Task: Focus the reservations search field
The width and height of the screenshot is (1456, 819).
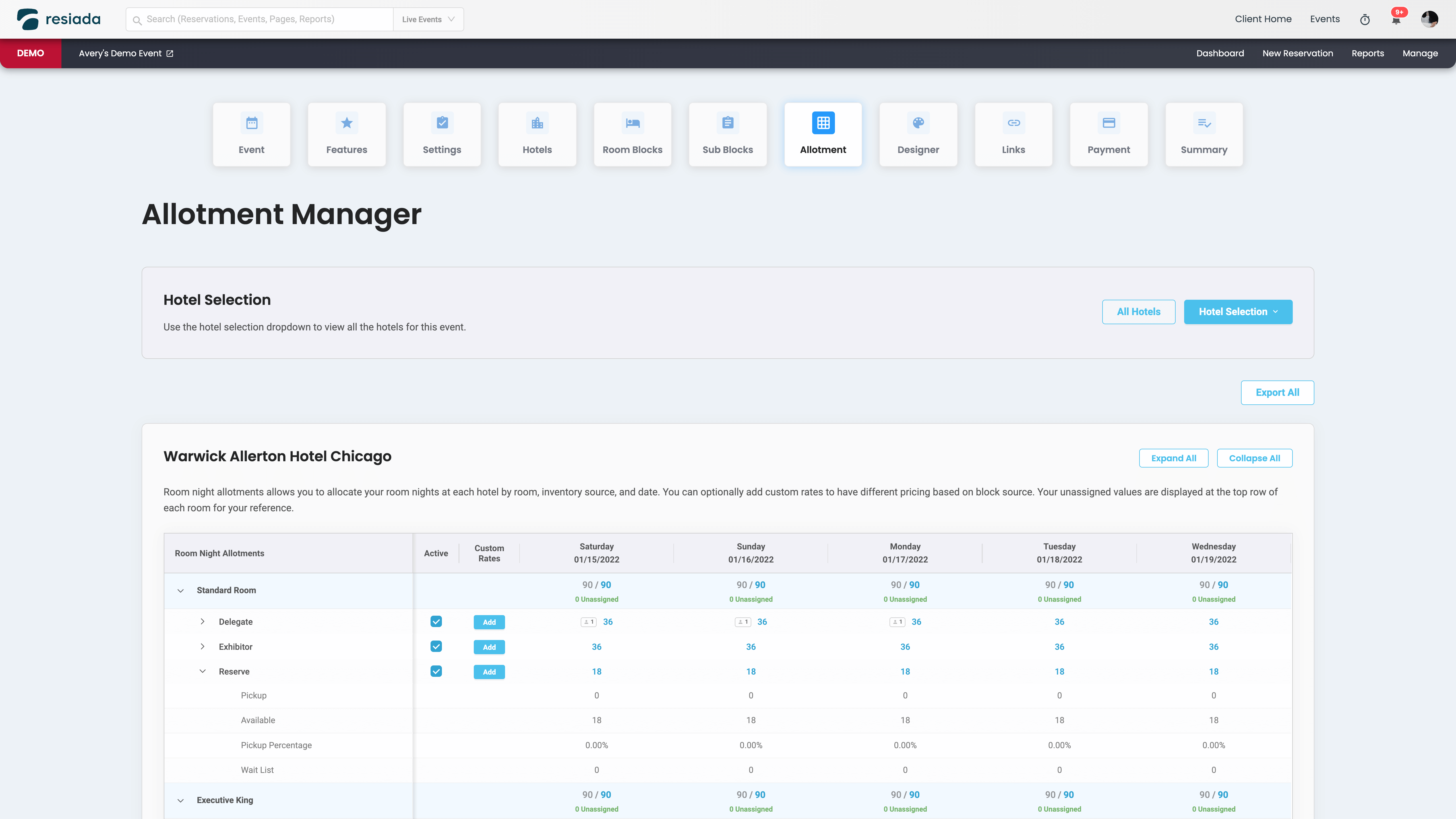Action: tap(266, 19)
